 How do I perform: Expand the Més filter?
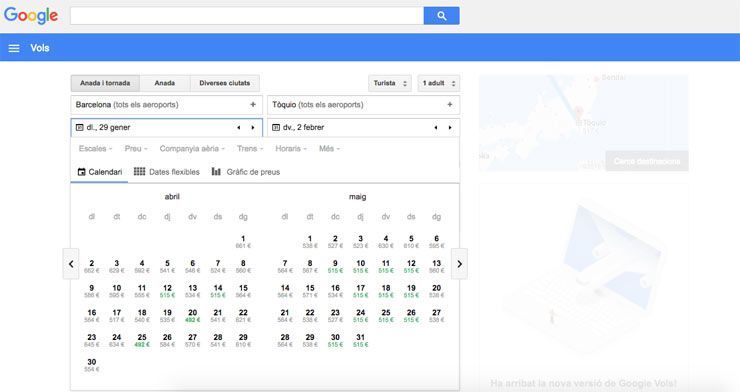coord(329,149)
